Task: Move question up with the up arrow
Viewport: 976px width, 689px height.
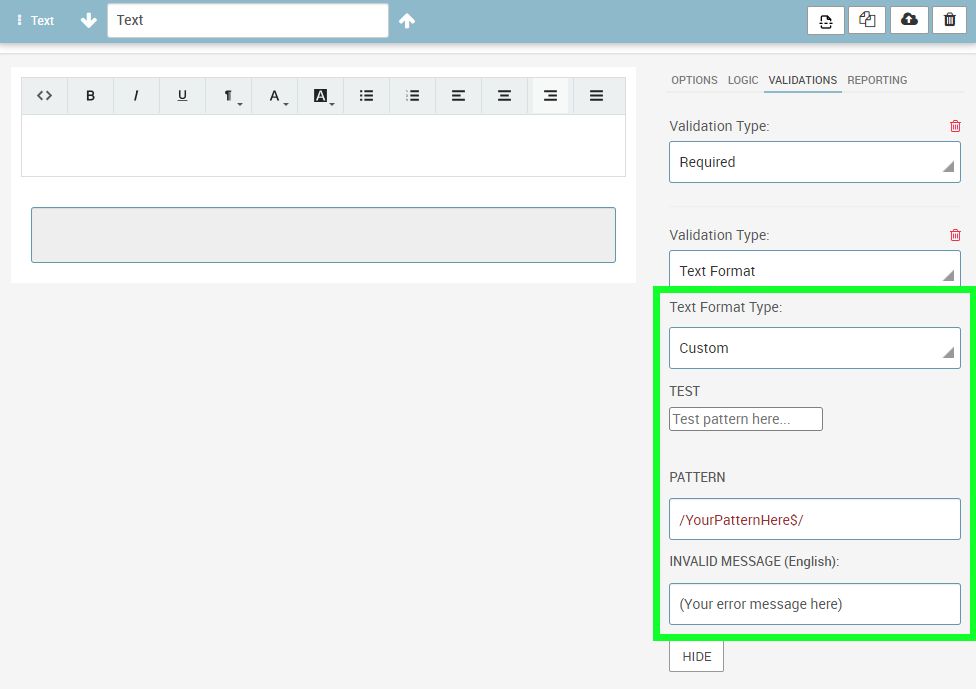Action: (x=407, y=21)
